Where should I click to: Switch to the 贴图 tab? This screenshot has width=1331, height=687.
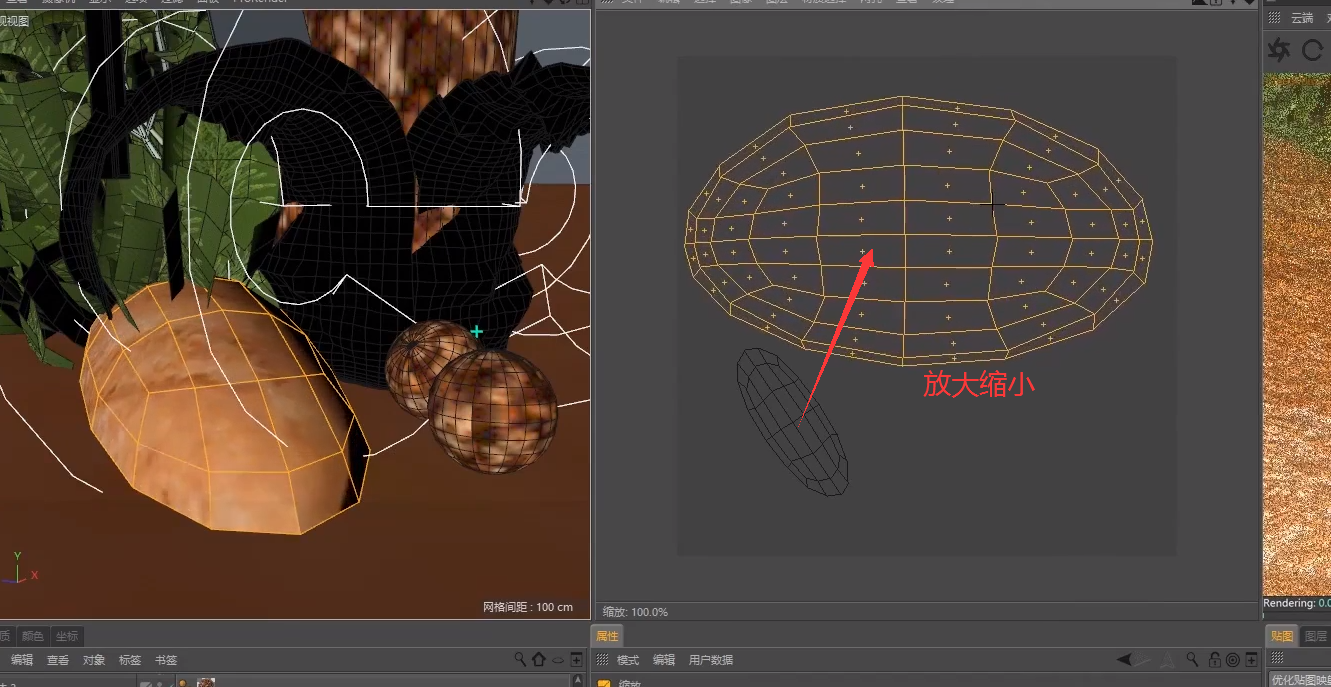click(1282, 636)
